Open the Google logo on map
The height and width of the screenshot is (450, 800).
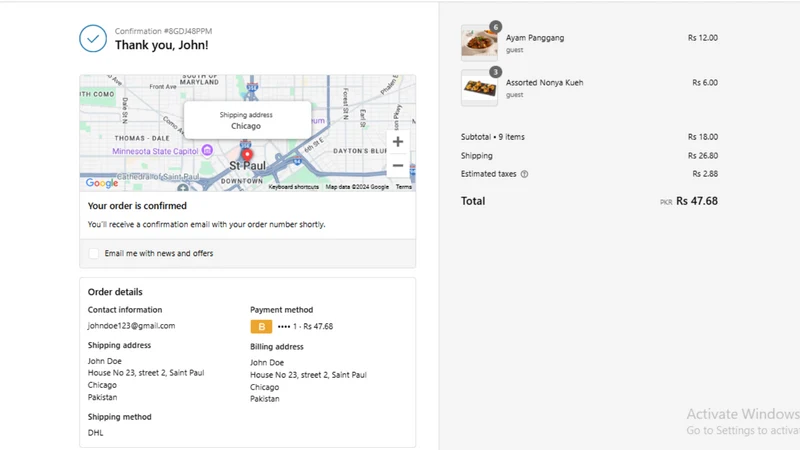[x=102, y=183]
